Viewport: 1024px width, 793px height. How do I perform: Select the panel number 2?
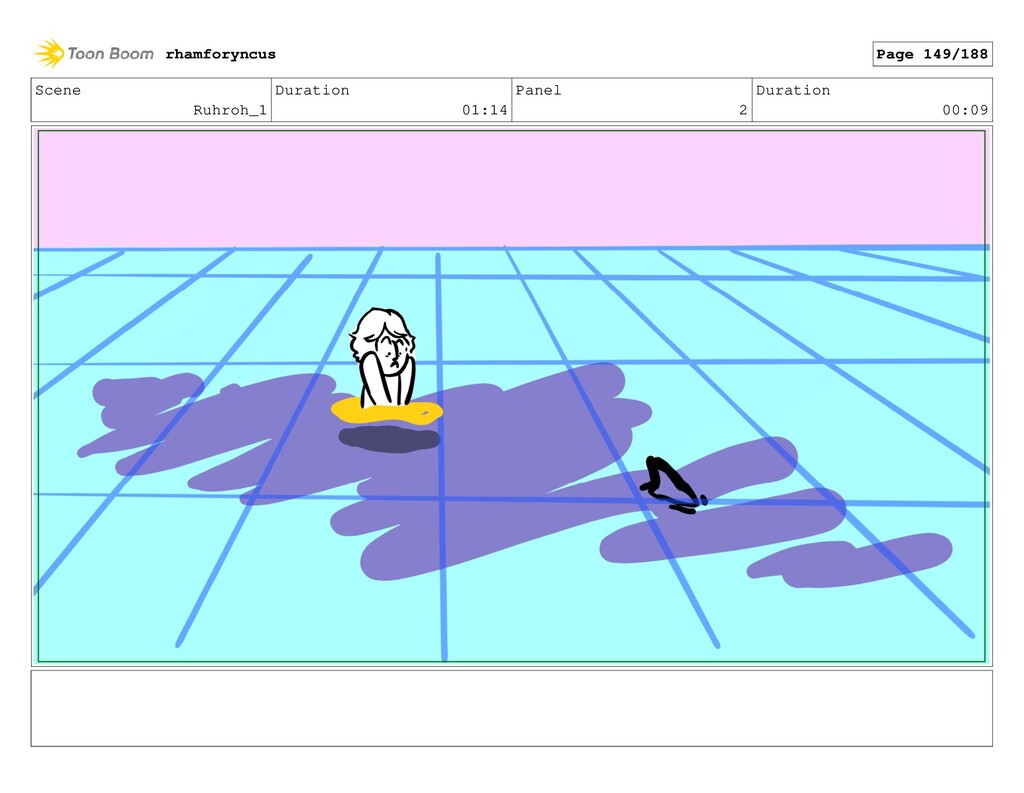pyautogui.click(x=743, y=110)
